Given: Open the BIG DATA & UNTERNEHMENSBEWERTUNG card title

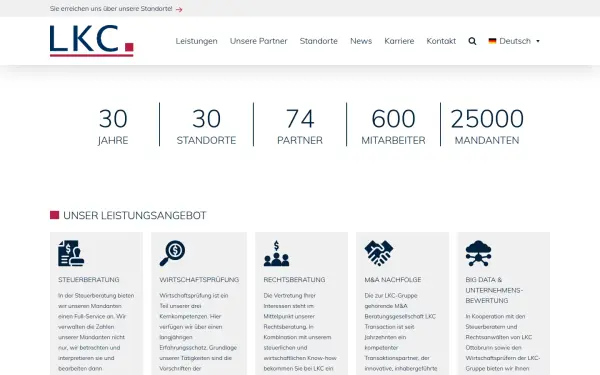Looking at the screenshot, I should tap(494, 290).
